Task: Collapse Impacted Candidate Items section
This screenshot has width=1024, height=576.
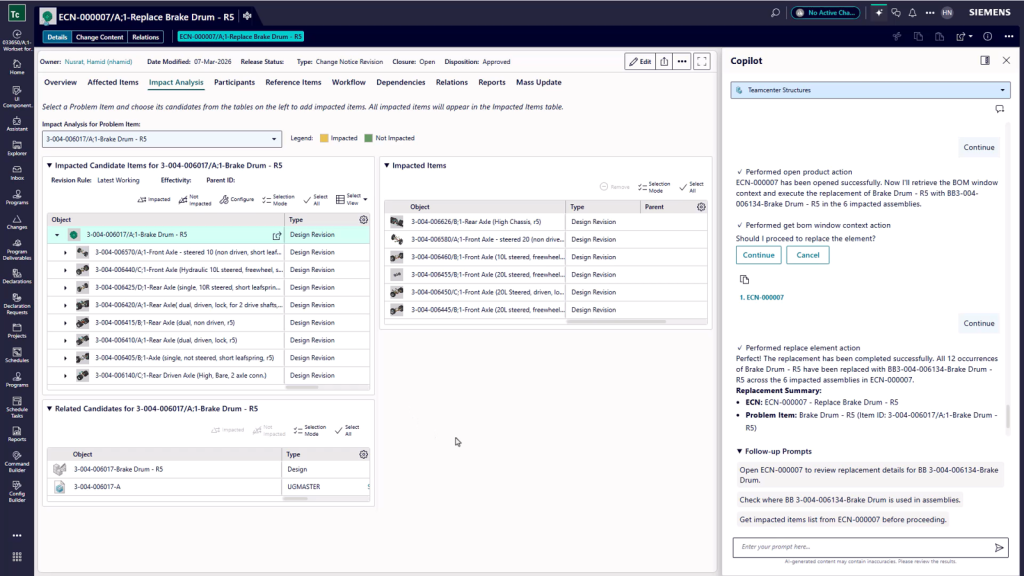Action: [x=49, y=166]
